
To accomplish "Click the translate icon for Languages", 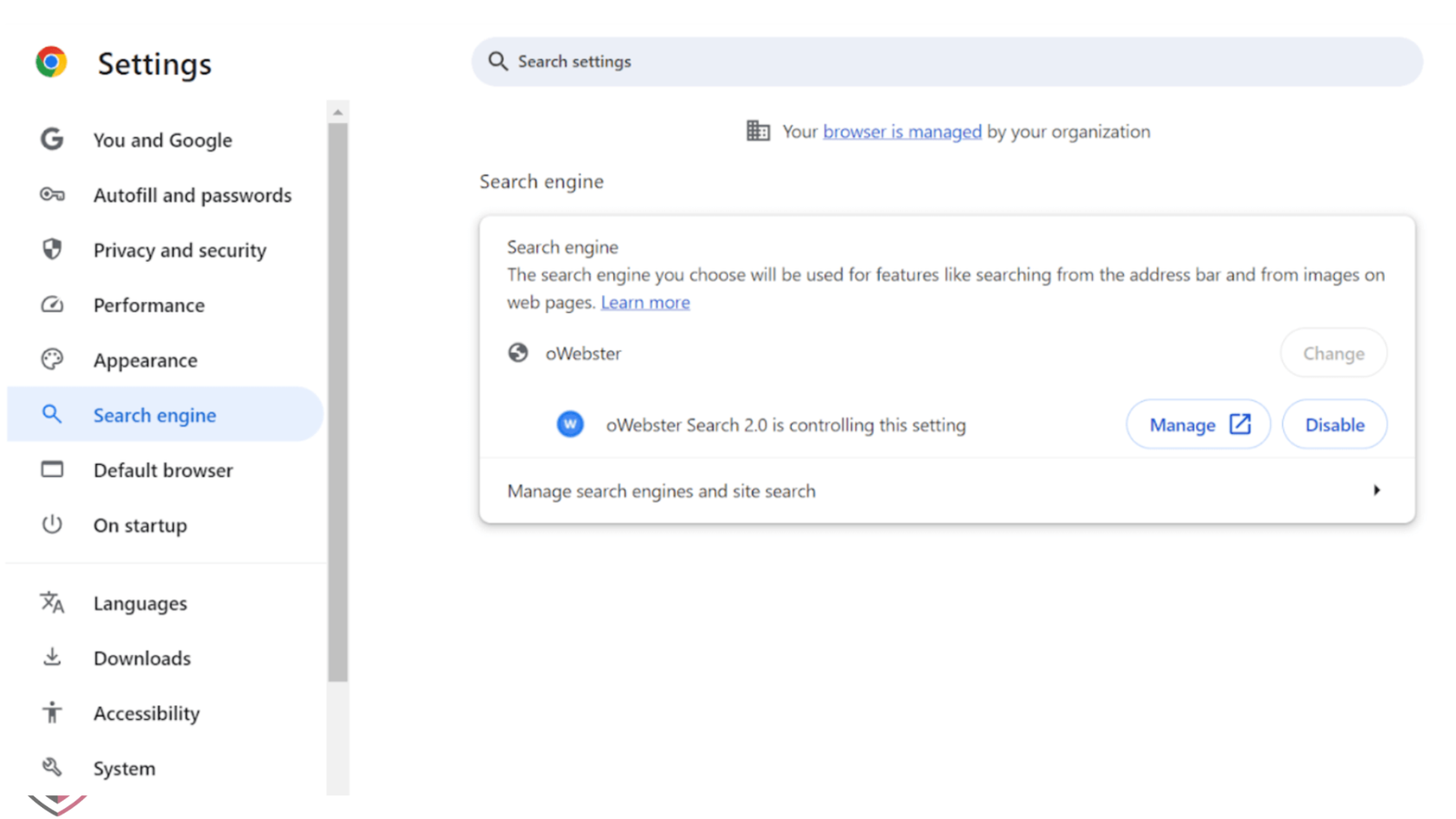I will [x=52, y=602].
